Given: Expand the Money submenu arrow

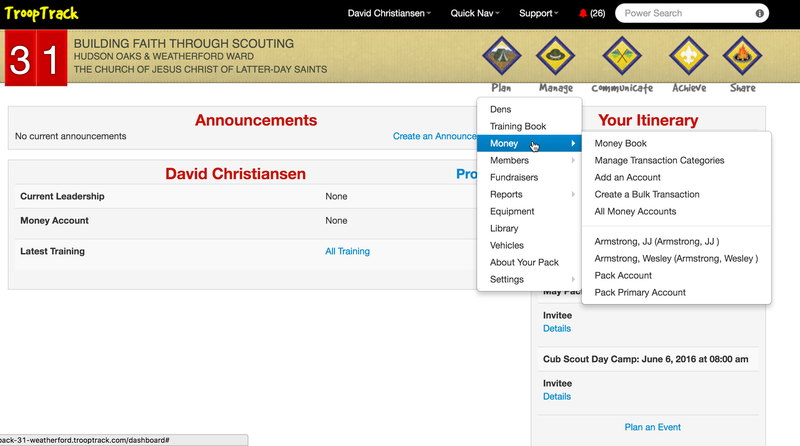Looking at the screenshot, I should pyautogui.click(x=573, y=143).
